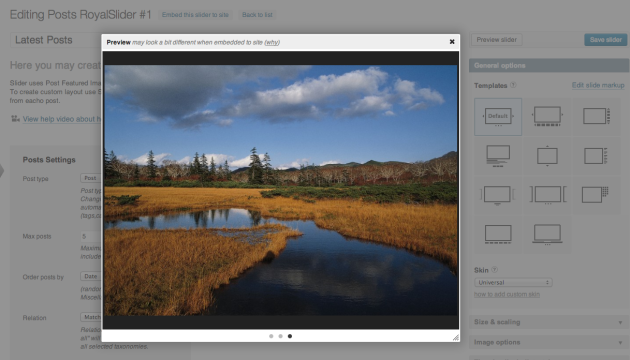Select the Default slider template
The width and height of the screenshot is (630, 360).
click(x=498, y=117)
